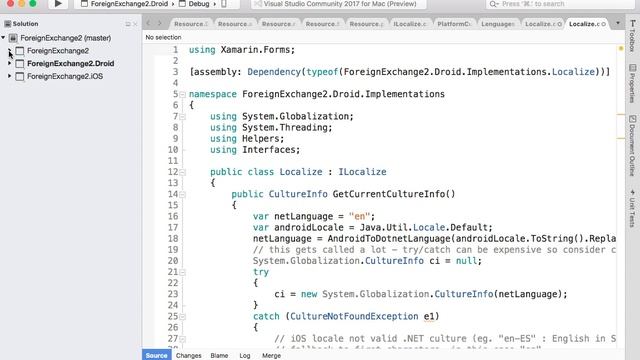Open the tab overflow dropdown arrow

[618, 23]
